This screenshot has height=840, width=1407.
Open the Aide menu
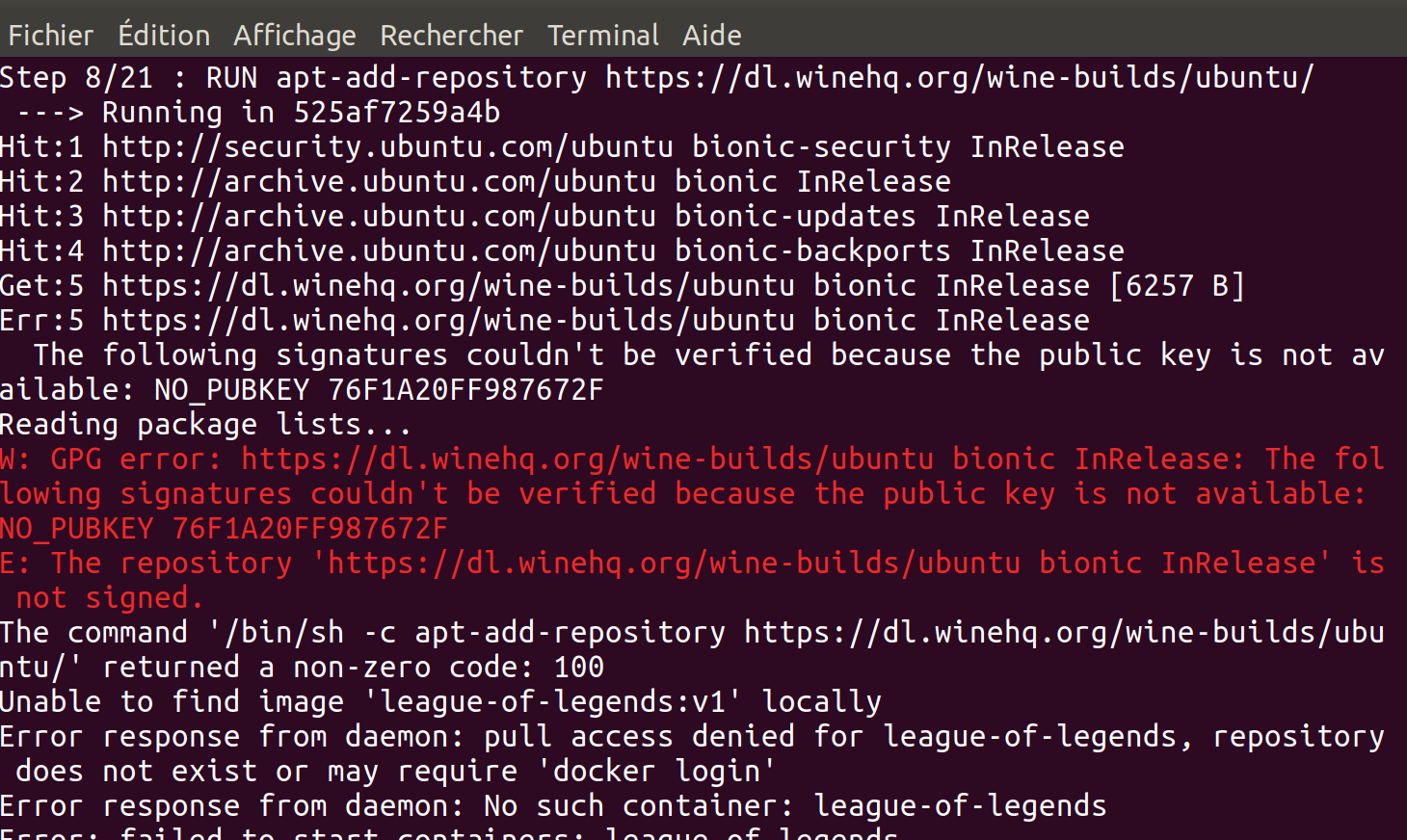[x=710, y=35]
